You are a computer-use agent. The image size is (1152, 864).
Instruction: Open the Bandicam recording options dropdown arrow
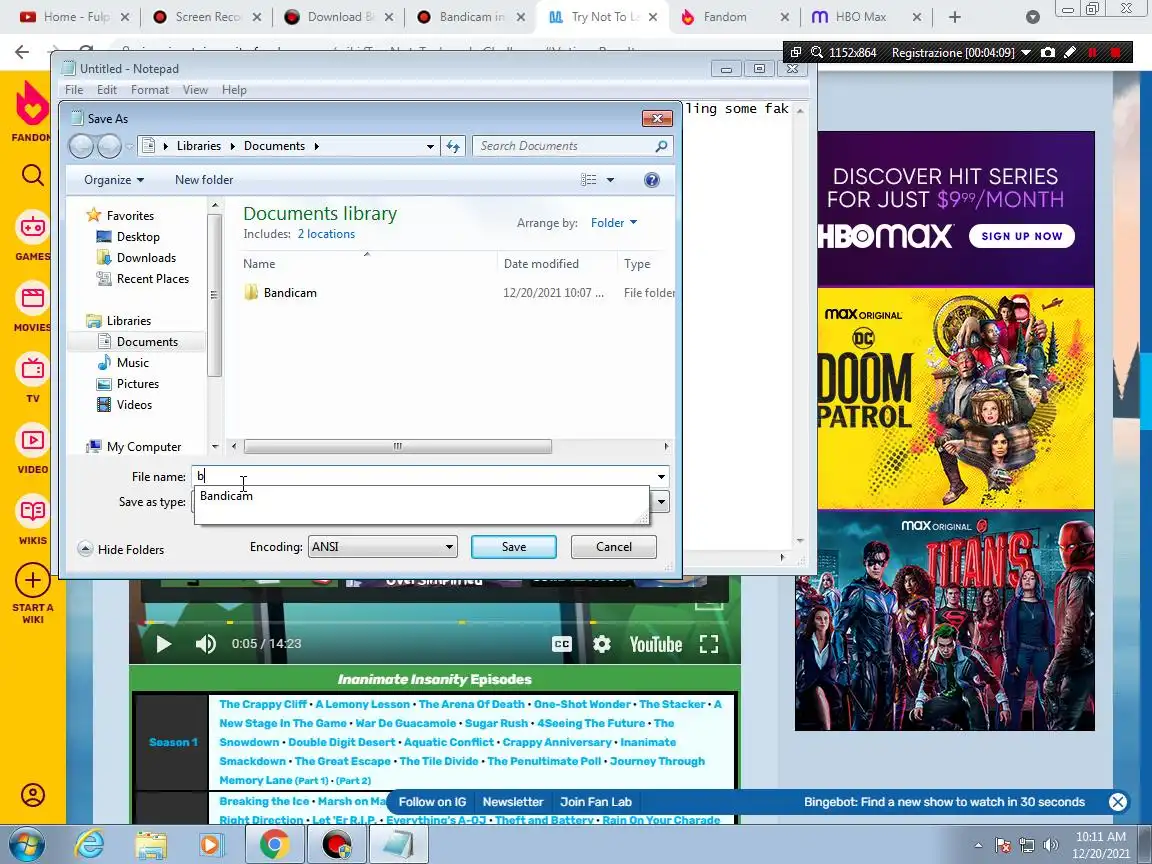point(1026,52)
